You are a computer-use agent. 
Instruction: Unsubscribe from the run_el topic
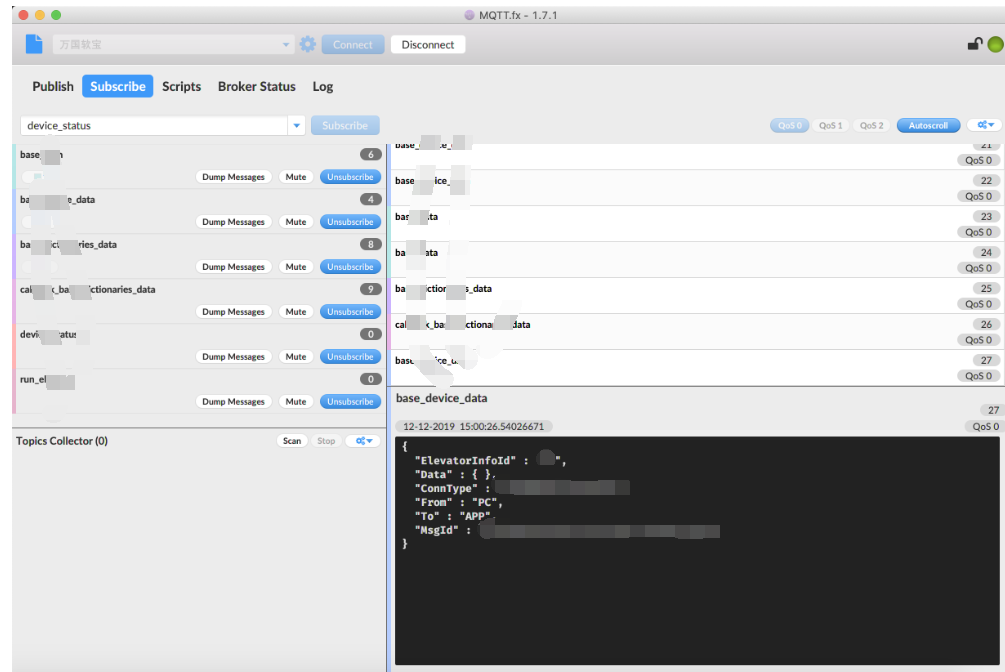point(350,401)
